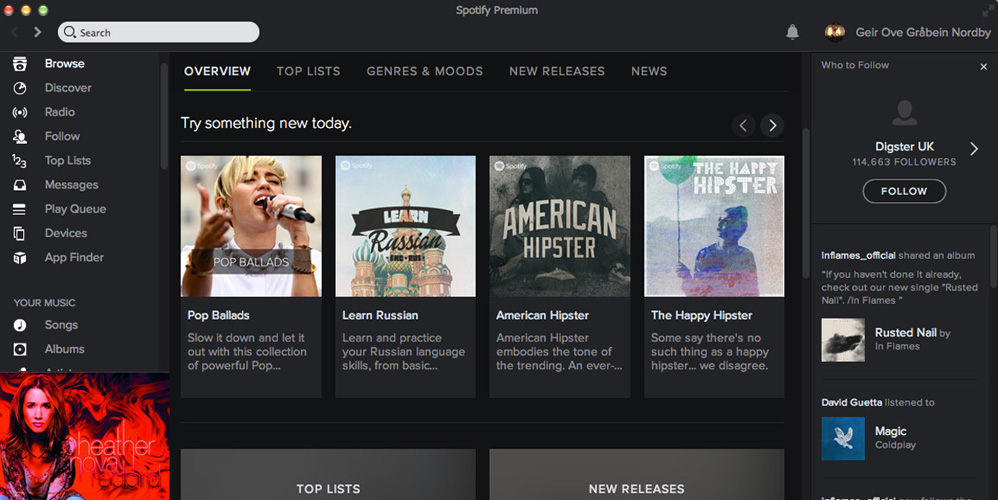This screenshot has width=998, height=500.
Task: Open user name Geir Ove Gråbein Nordby
Action: point(923,32)
